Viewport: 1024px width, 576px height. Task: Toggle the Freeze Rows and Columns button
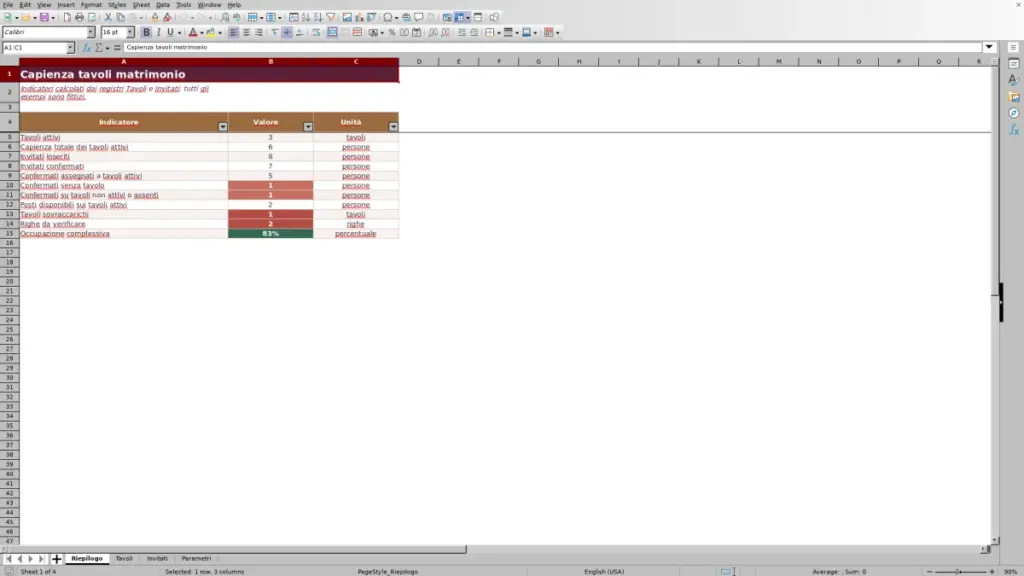(460, 18)
